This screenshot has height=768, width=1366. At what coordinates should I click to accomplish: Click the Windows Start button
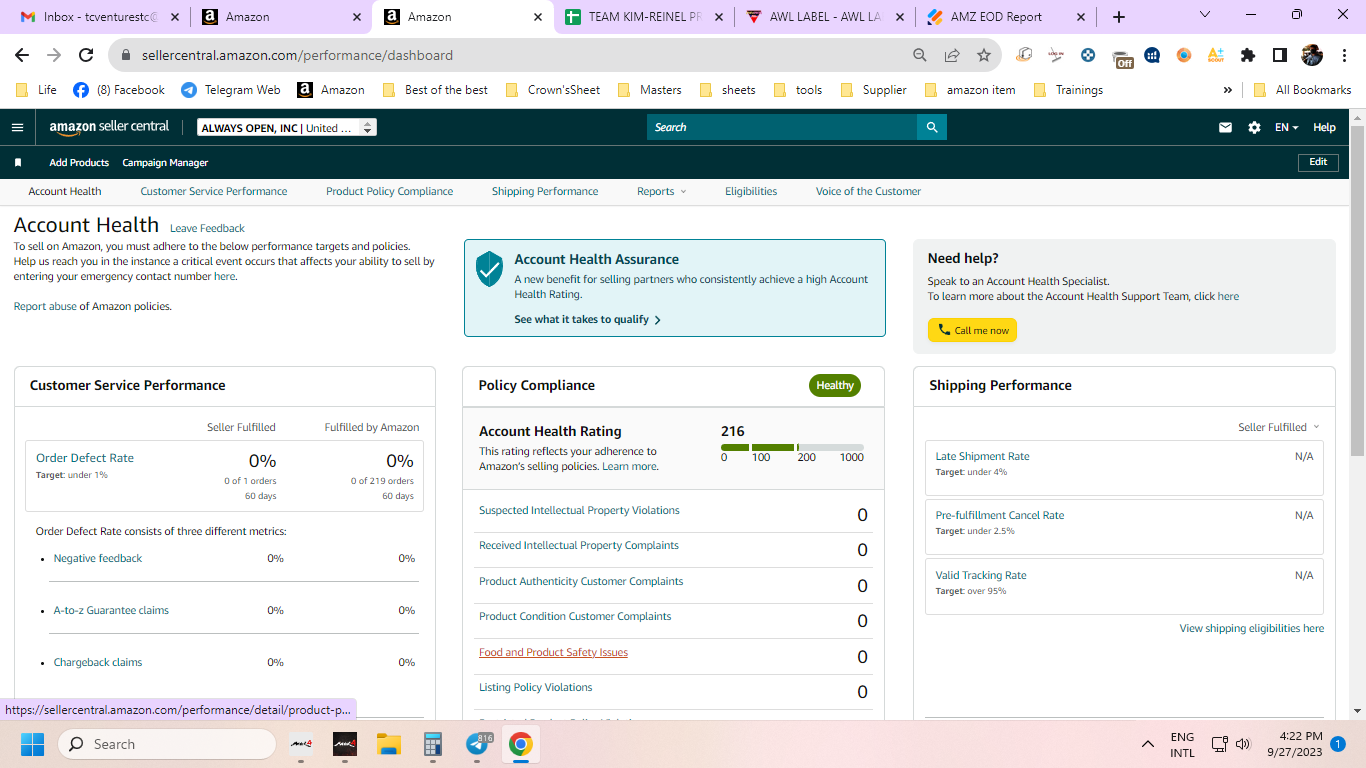[32, 744]
